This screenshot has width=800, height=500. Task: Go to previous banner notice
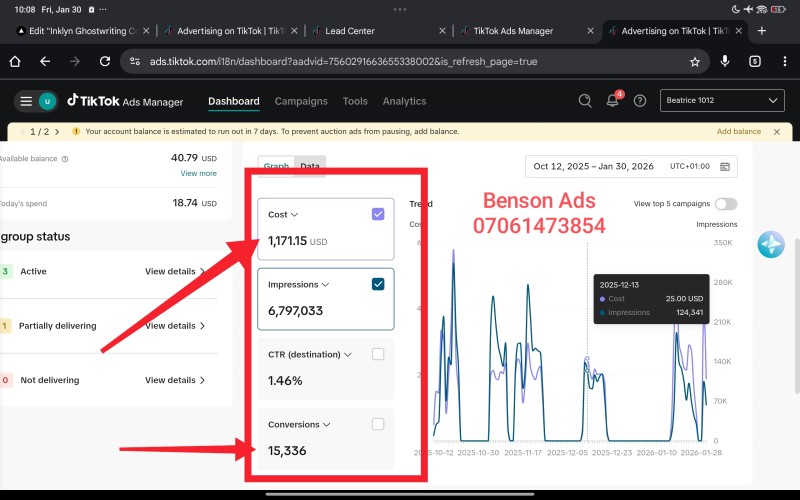22,132
